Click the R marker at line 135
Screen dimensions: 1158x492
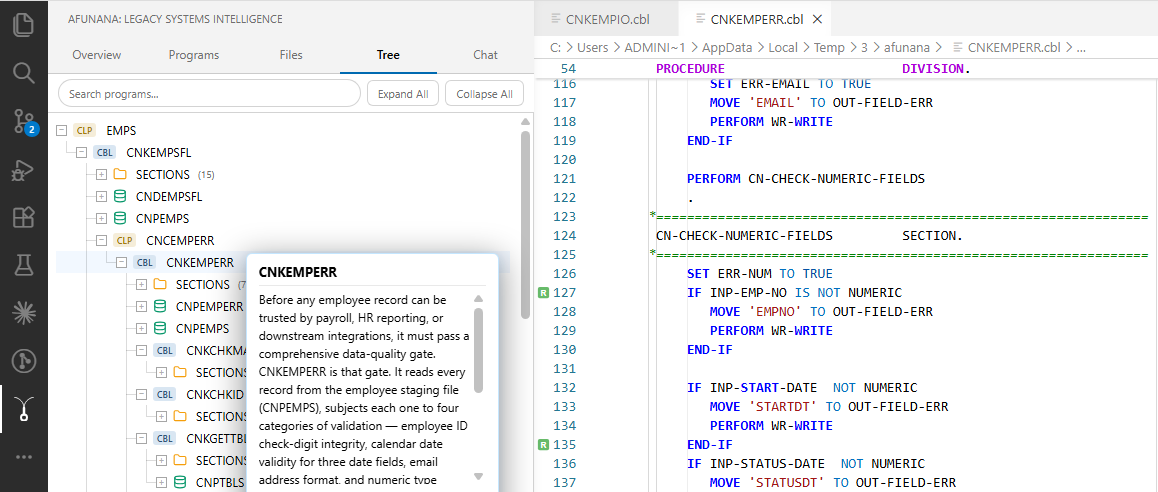544,445
